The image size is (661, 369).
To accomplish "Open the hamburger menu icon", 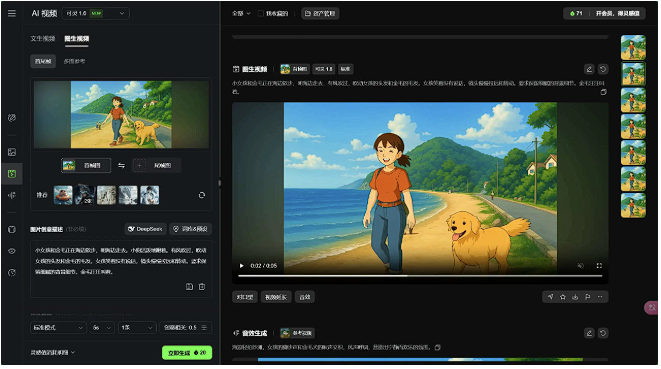I will [12, 13].
